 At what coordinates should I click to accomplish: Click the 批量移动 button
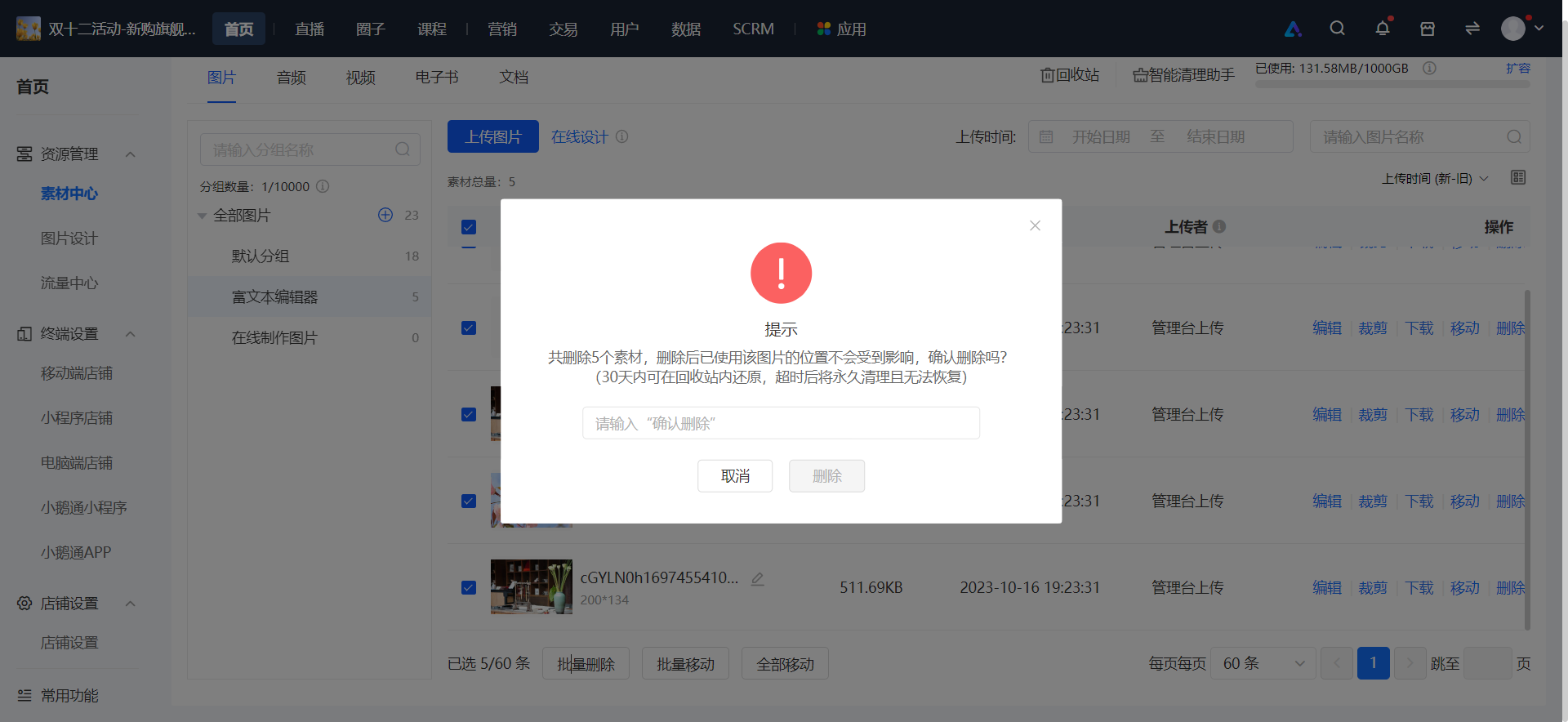tap(685, 664)
